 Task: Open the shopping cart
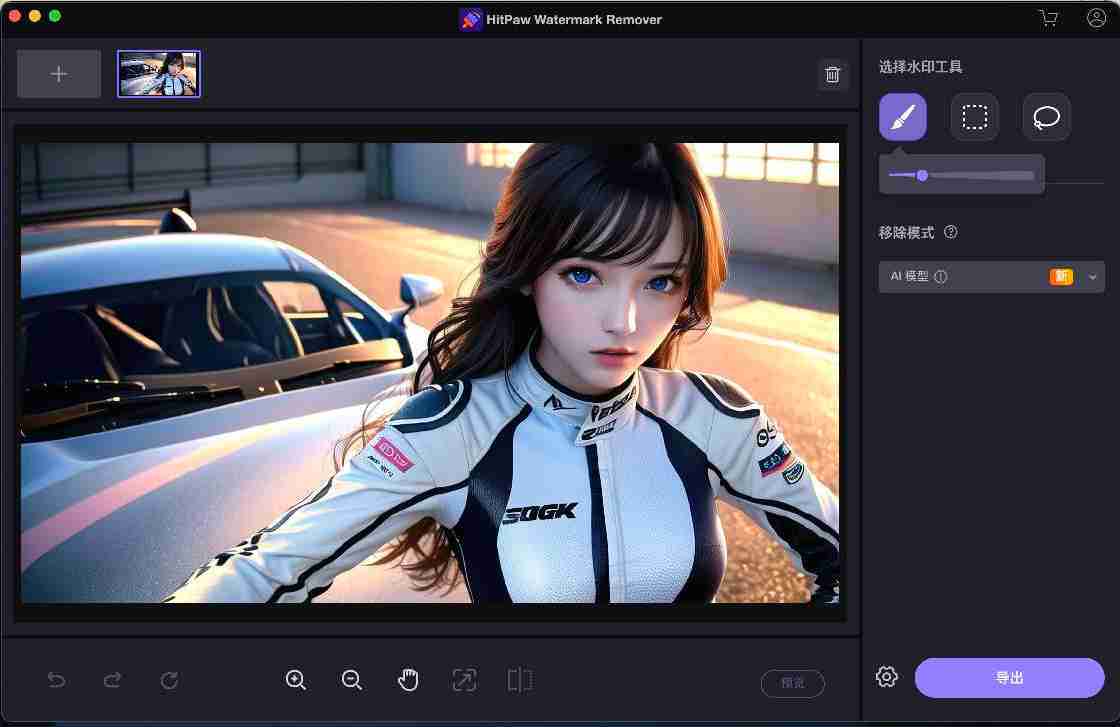coord(1048,18)
